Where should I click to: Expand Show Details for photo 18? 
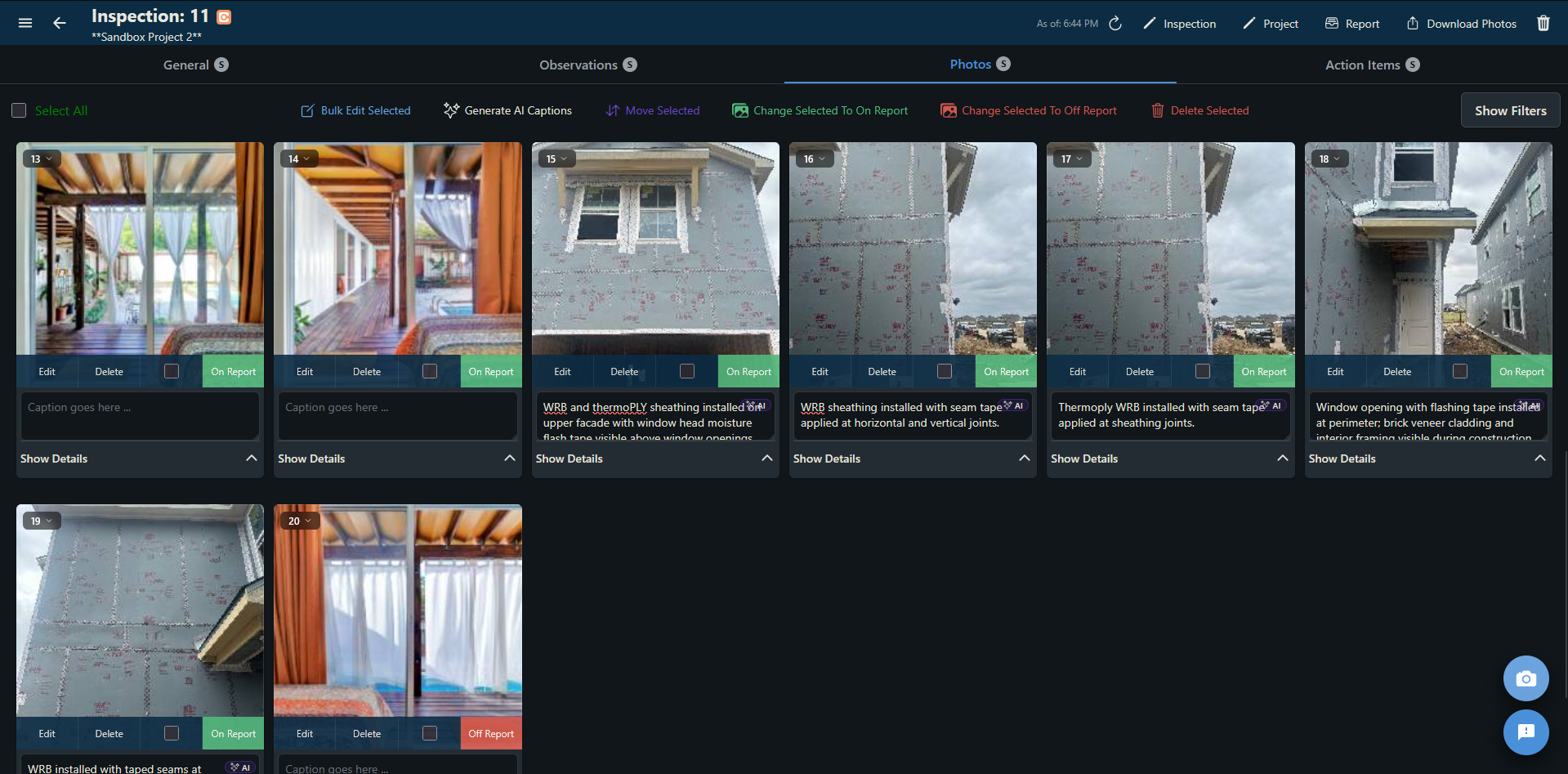1427,459
